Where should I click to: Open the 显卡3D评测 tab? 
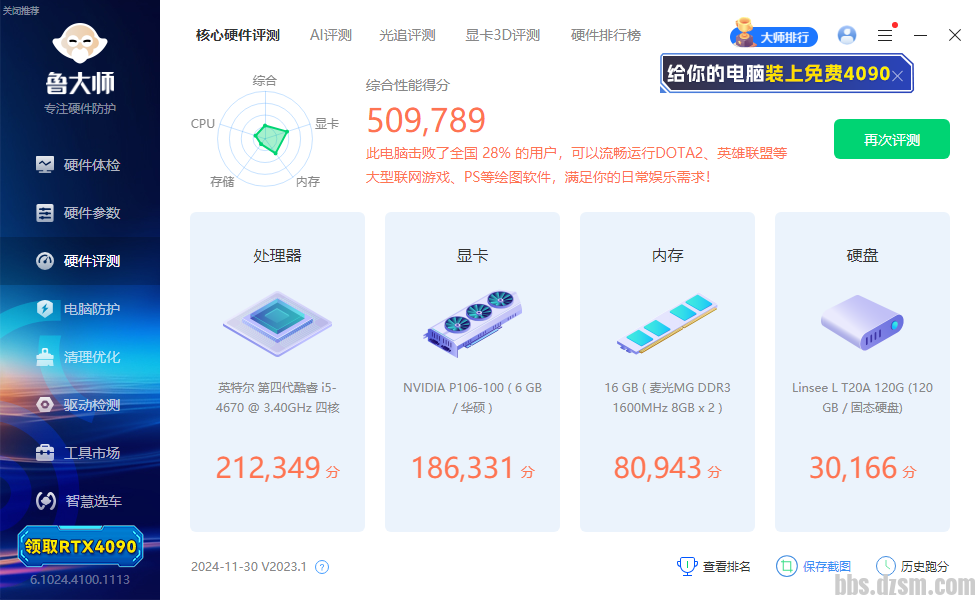tap(502, 35)
